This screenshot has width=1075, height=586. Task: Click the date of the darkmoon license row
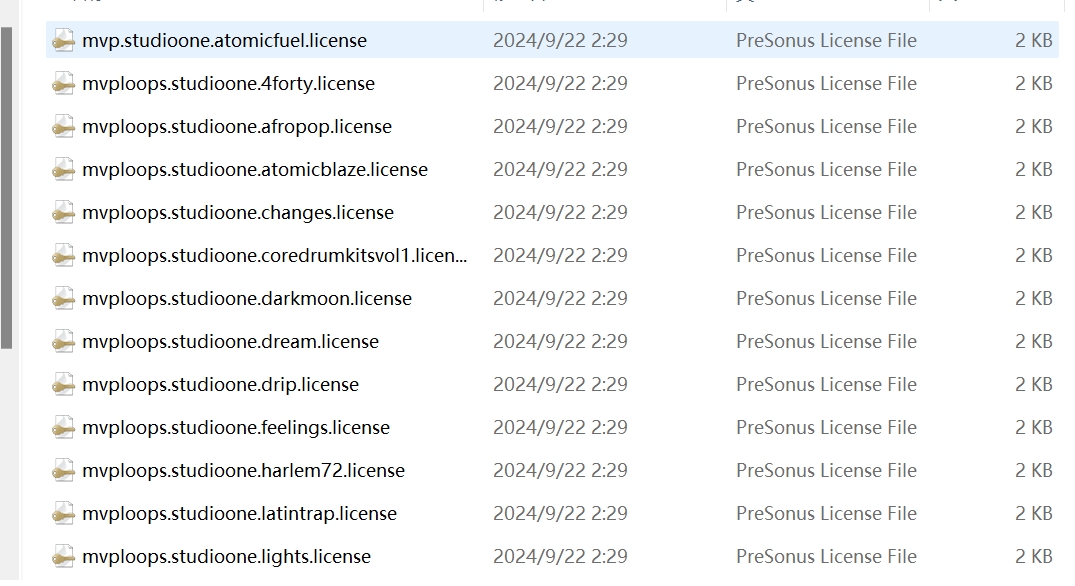[560, 299]
